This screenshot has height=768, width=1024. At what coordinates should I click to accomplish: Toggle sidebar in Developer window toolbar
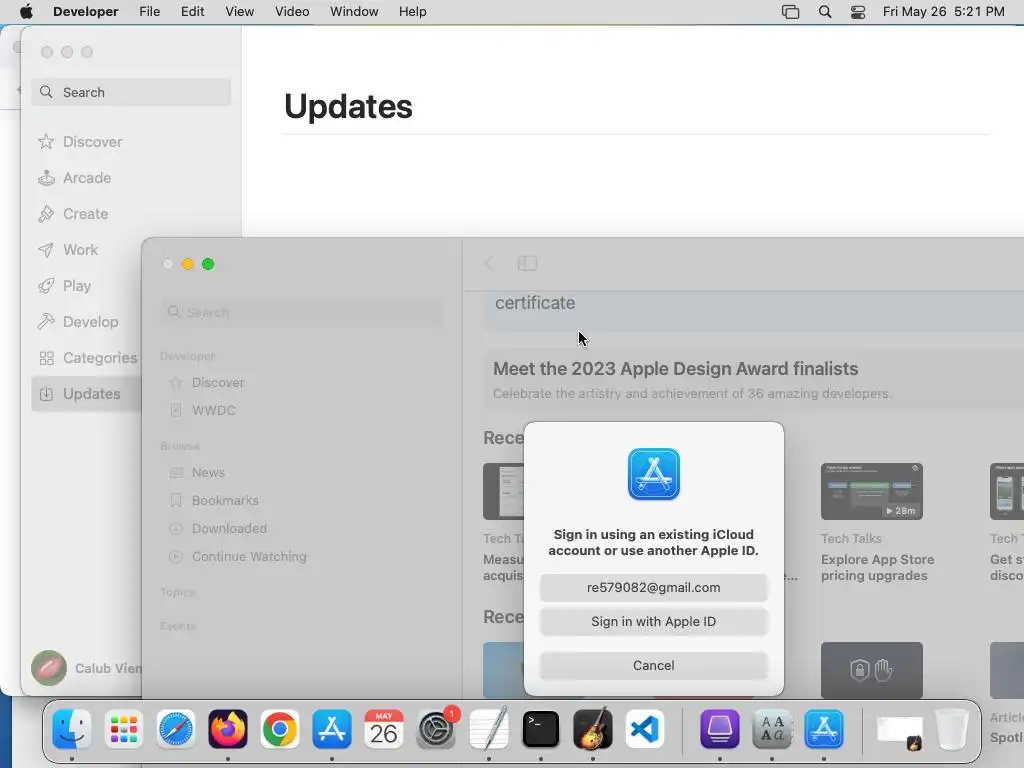coord(527,263)
